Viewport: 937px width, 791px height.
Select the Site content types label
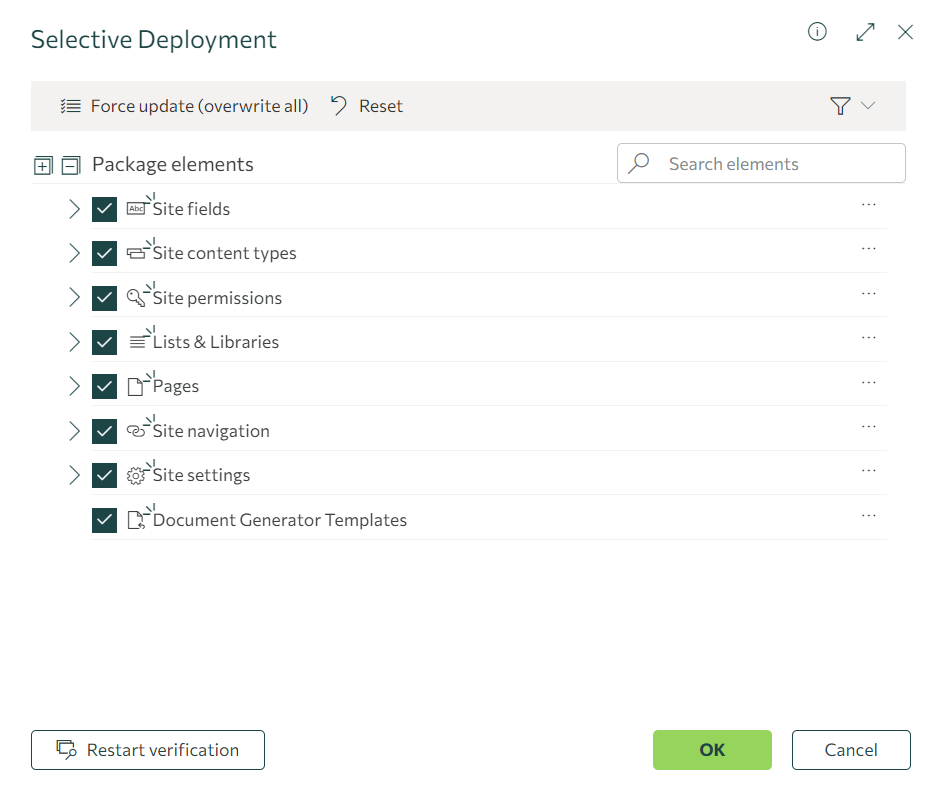[225, 253]
